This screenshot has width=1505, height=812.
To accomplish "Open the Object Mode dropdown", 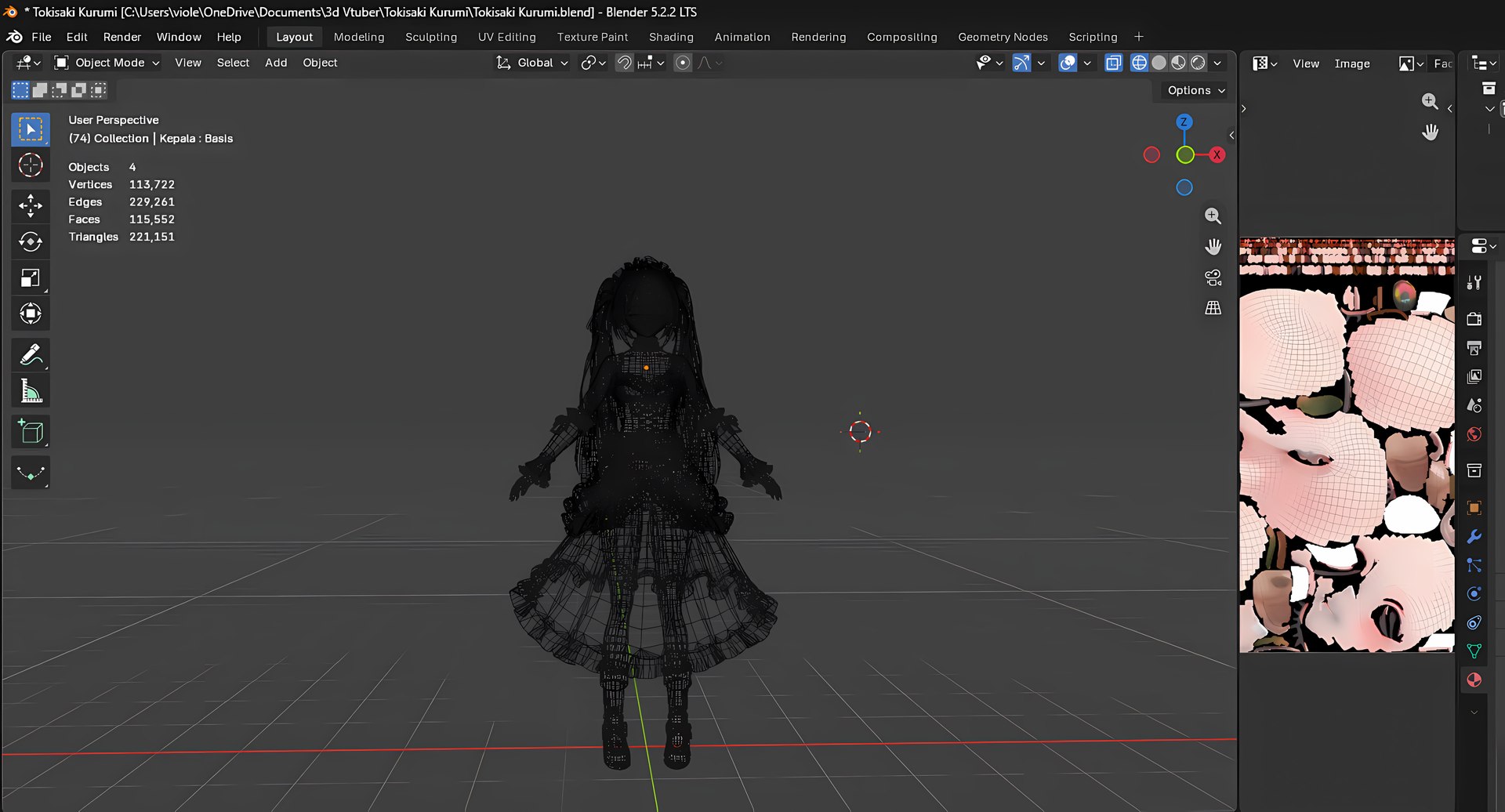I will [x=107, y=63].
